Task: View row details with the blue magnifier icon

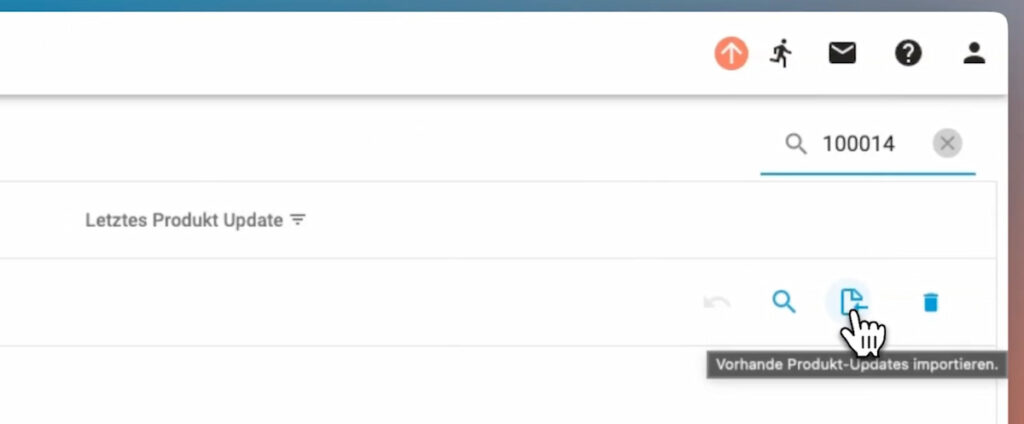Action: pyautogui.click(x=784, y=302)
